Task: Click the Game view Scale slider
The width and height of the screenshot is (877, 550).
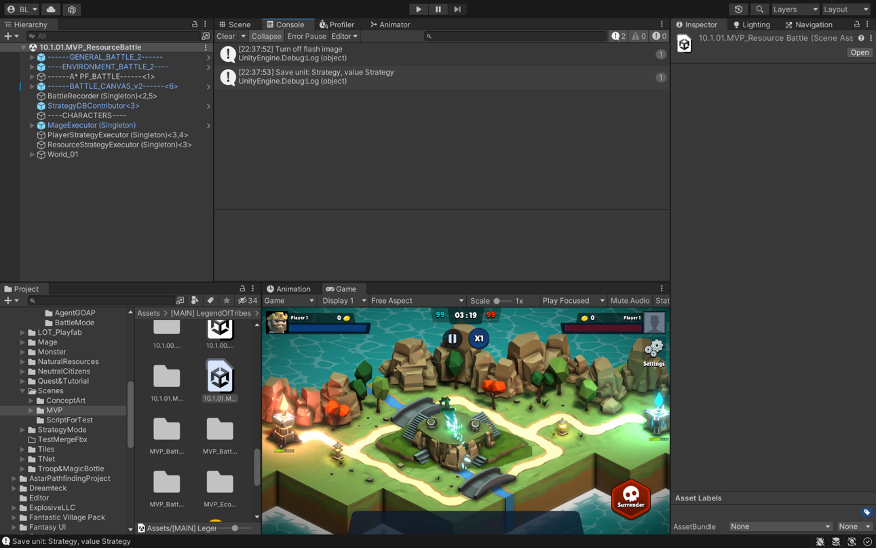Action: 503,300
